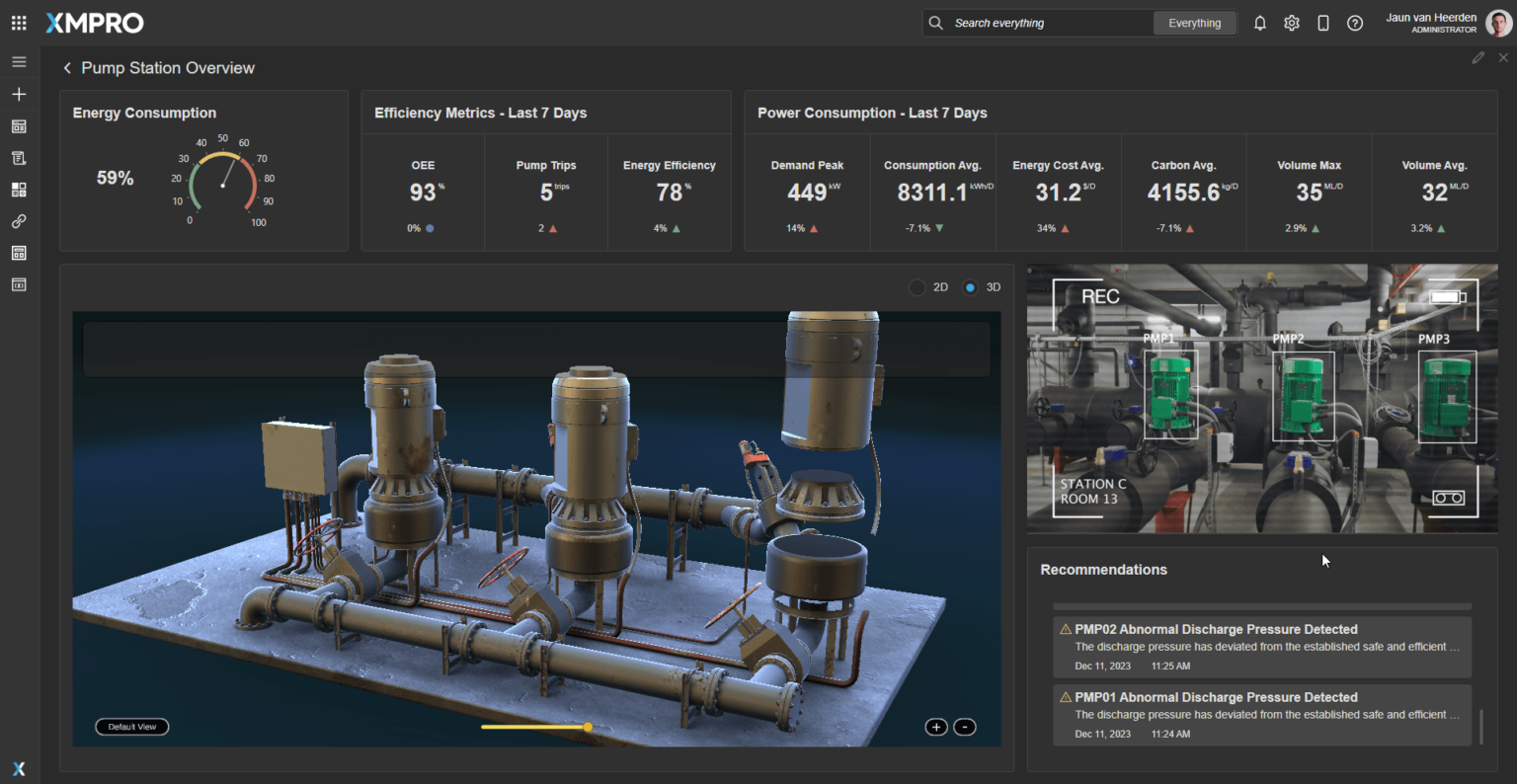The width and height of the screenshot is (1517, 784).
Task: Zoom out the 3D model with minus
Action: [x=965, y=727]
